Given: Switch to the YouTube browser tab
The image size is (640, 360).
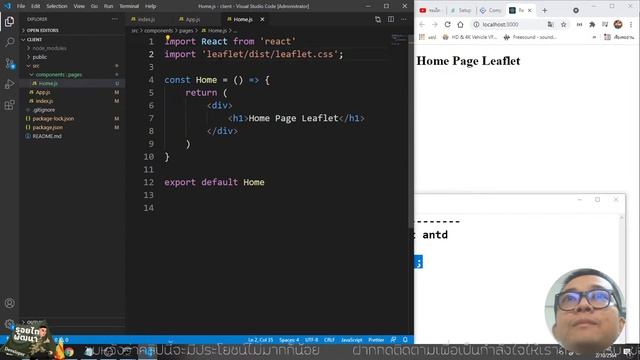Looking at the screenshot, I should pyautogui.click(x=431, y=10).
